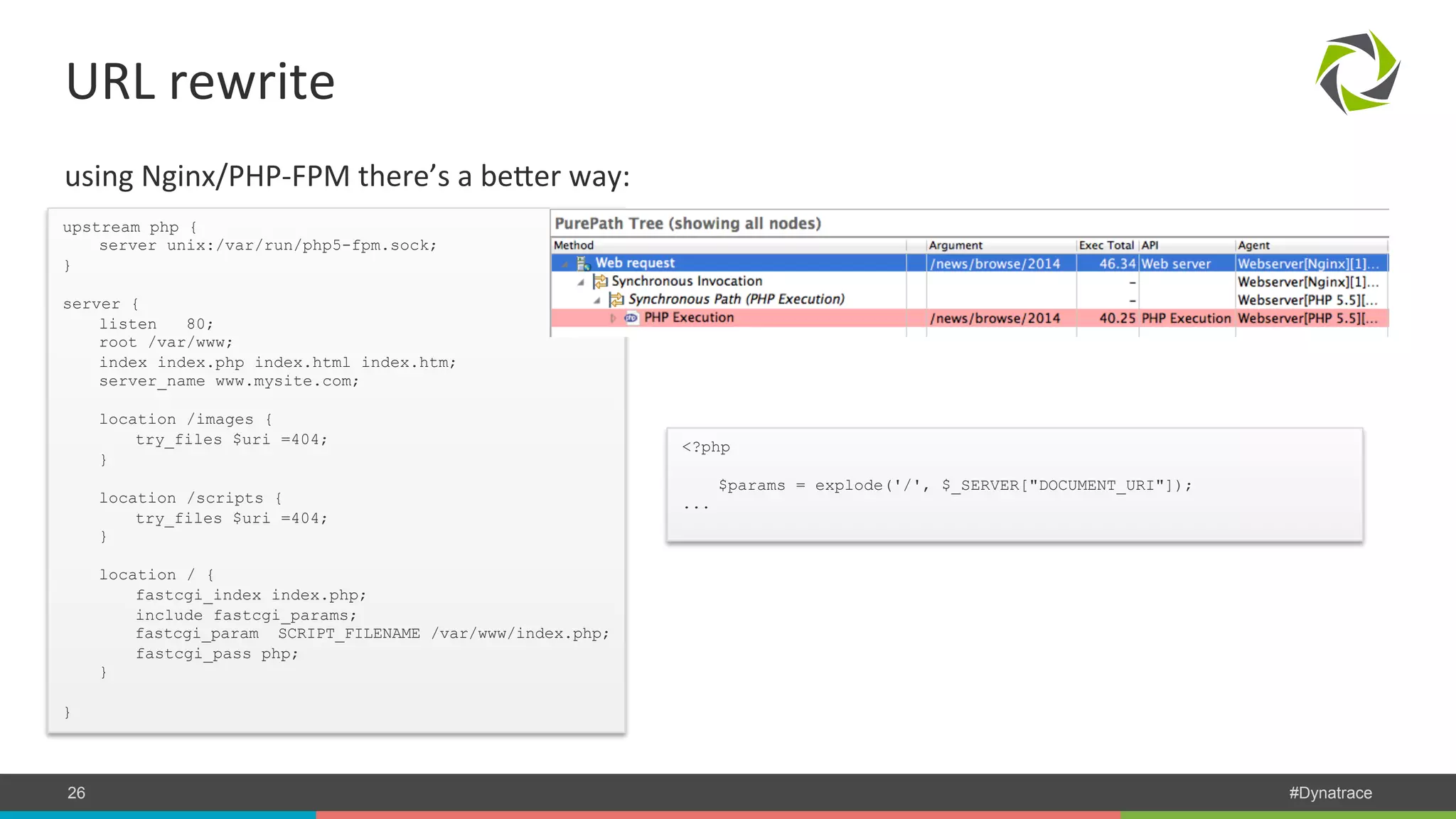This screenshot has height=819, width=1456.
Task: Select the Synchronous Invocation row label
Action: coord(687,282)
